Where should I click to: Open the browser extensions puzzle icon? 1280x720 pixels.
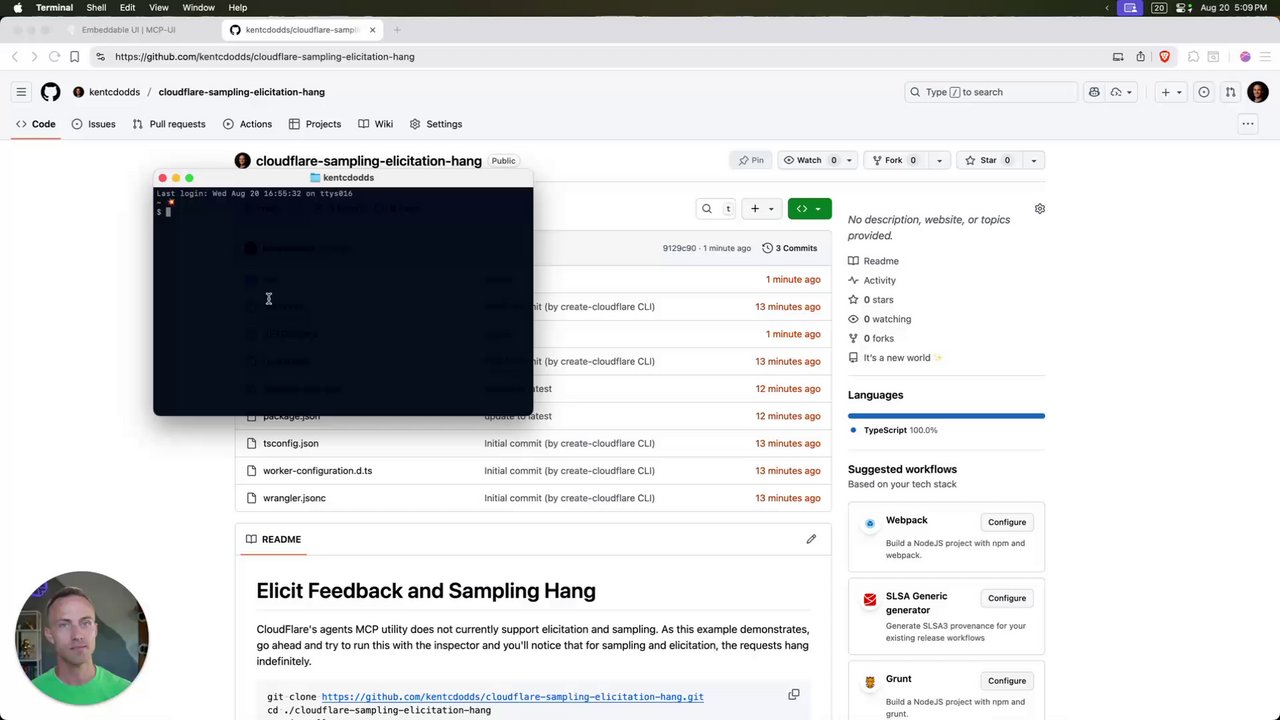click(x=1193, y=57)
